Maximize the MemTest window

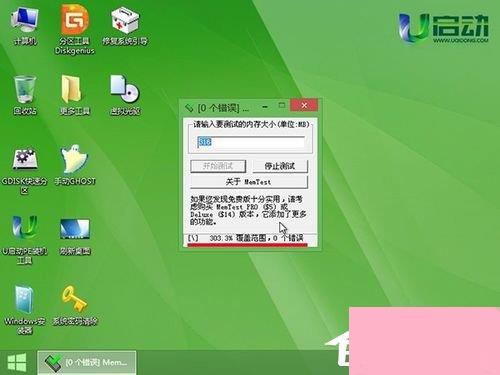coord(282,106)
